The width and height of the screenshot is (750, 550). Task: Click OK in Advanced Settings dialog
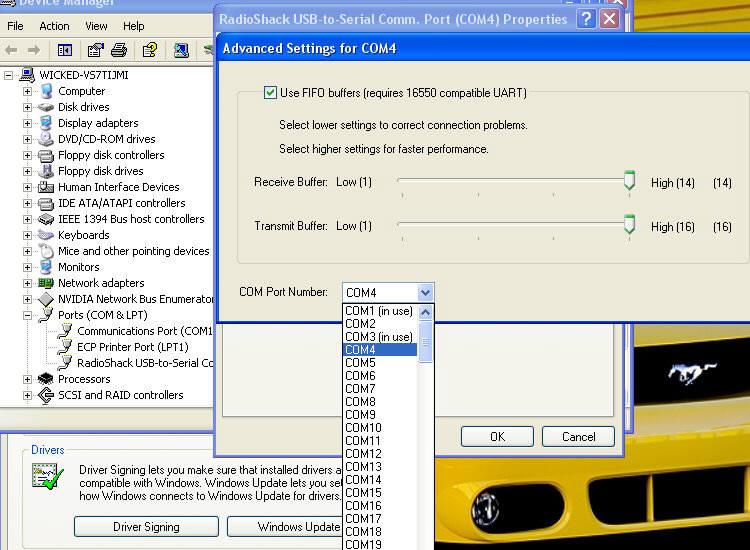coord(497,437)
